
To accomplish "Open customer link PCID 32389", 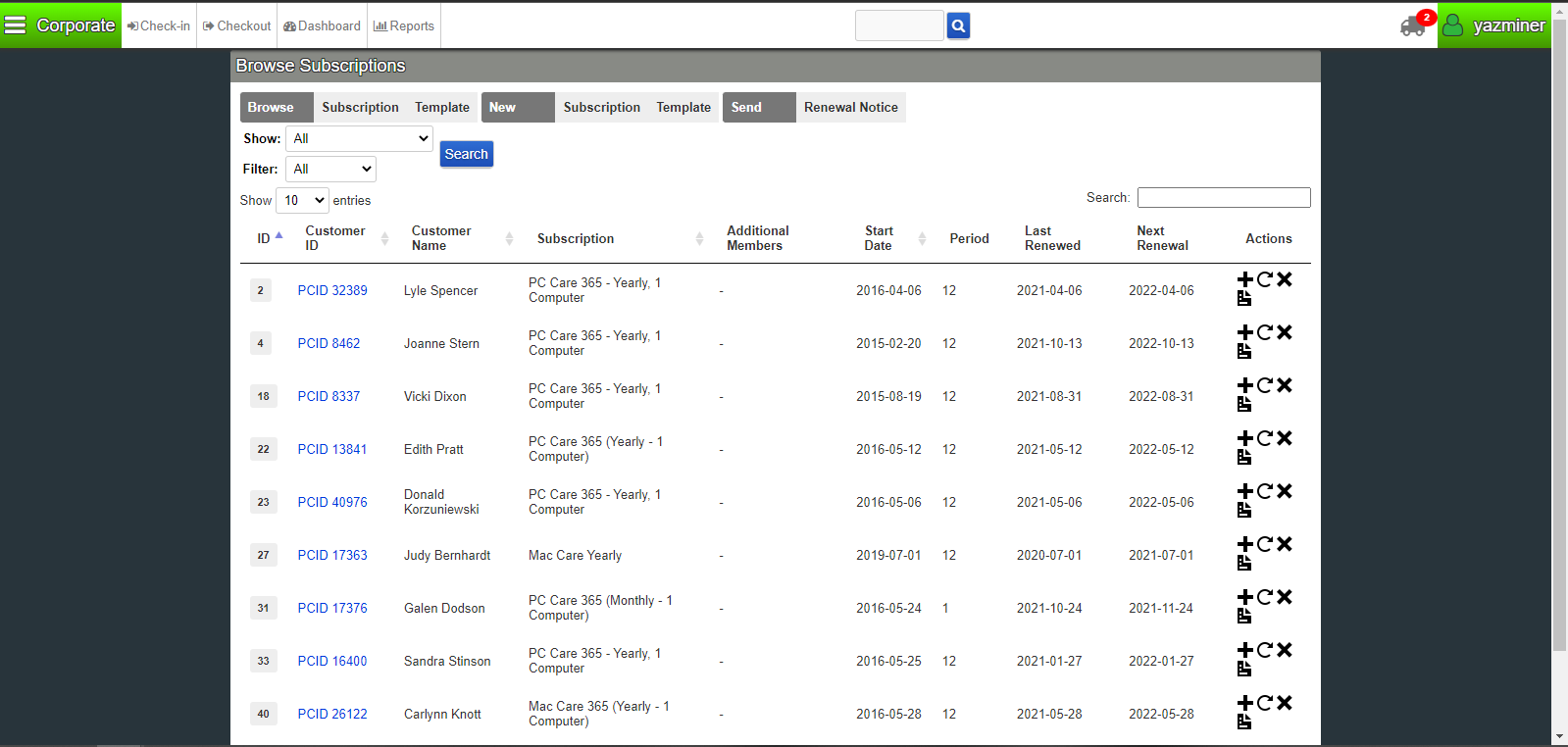I will click(332, 291).
